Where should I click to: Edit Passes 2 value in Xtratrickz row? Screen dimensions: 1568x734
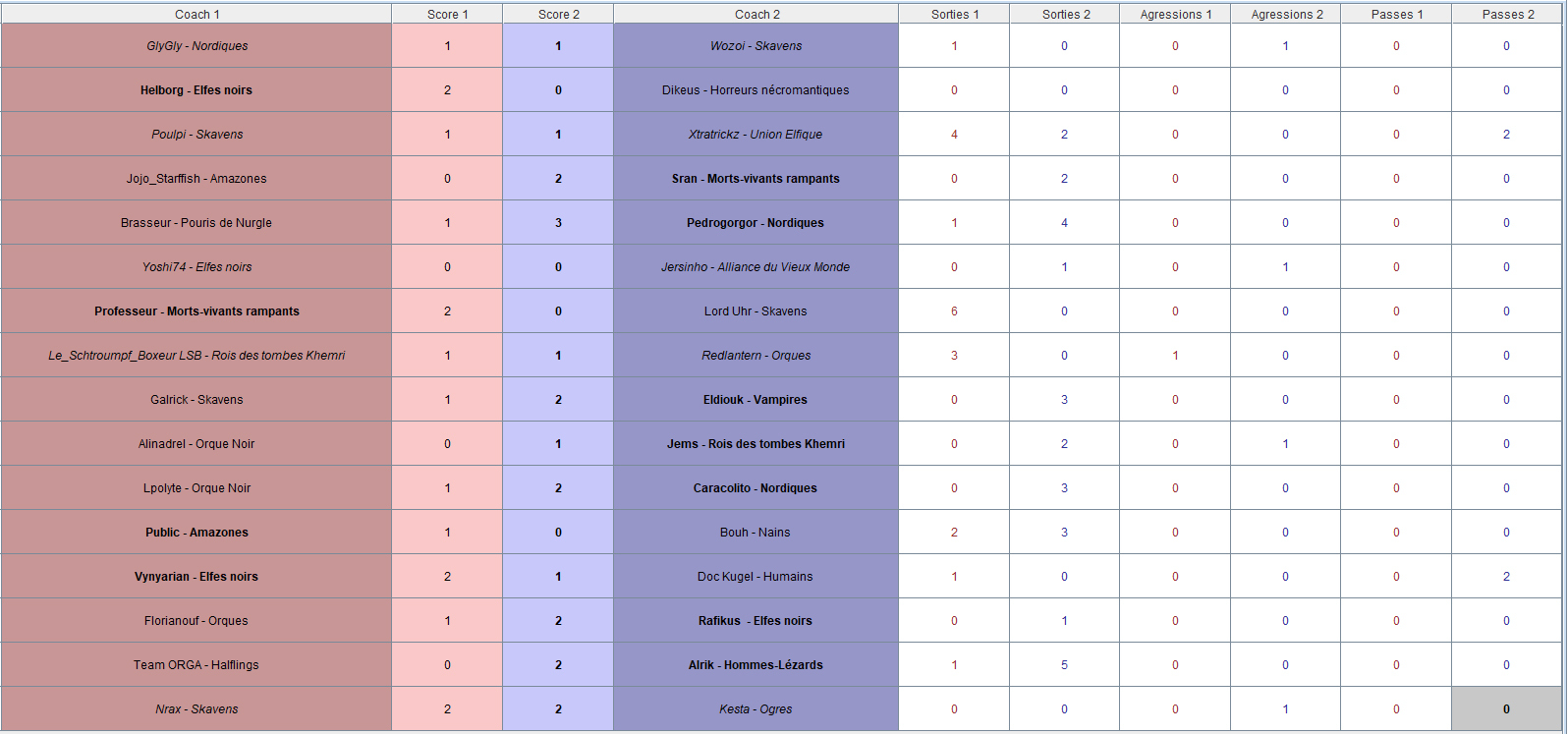[1507, 135]
